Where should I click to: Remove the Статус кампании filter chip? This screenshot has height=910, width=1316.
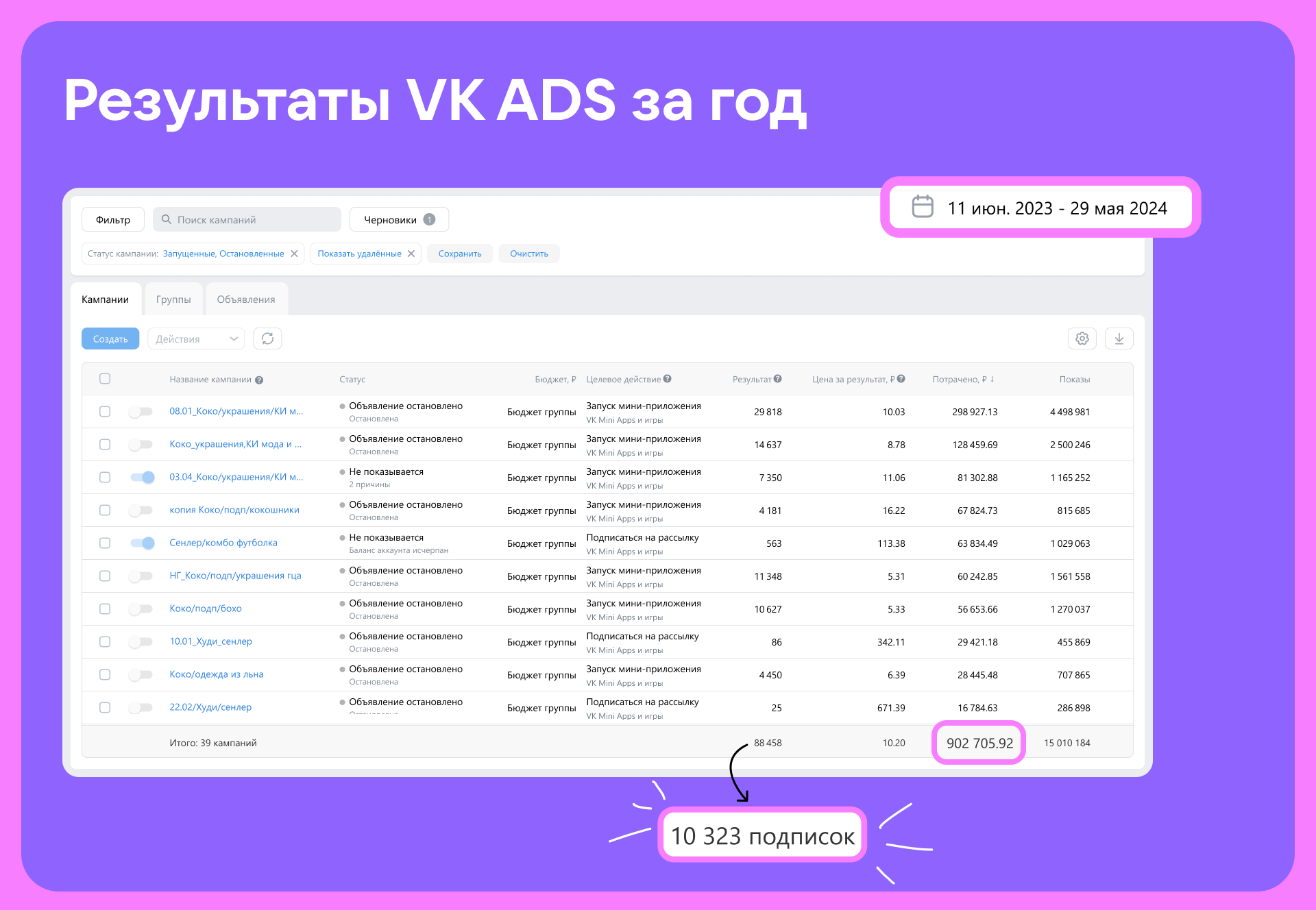coord(294,254)
